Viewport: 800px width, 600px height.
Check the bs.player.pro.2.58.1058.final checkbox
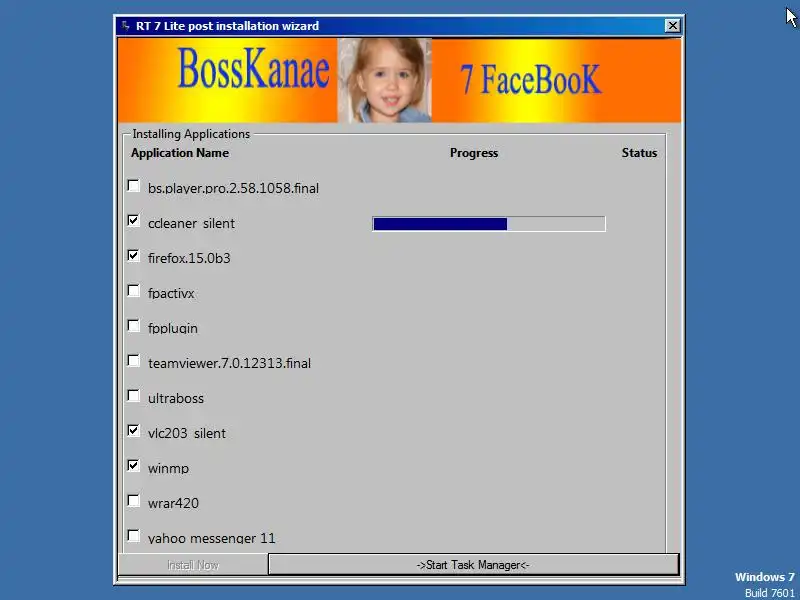coord(134,186)
